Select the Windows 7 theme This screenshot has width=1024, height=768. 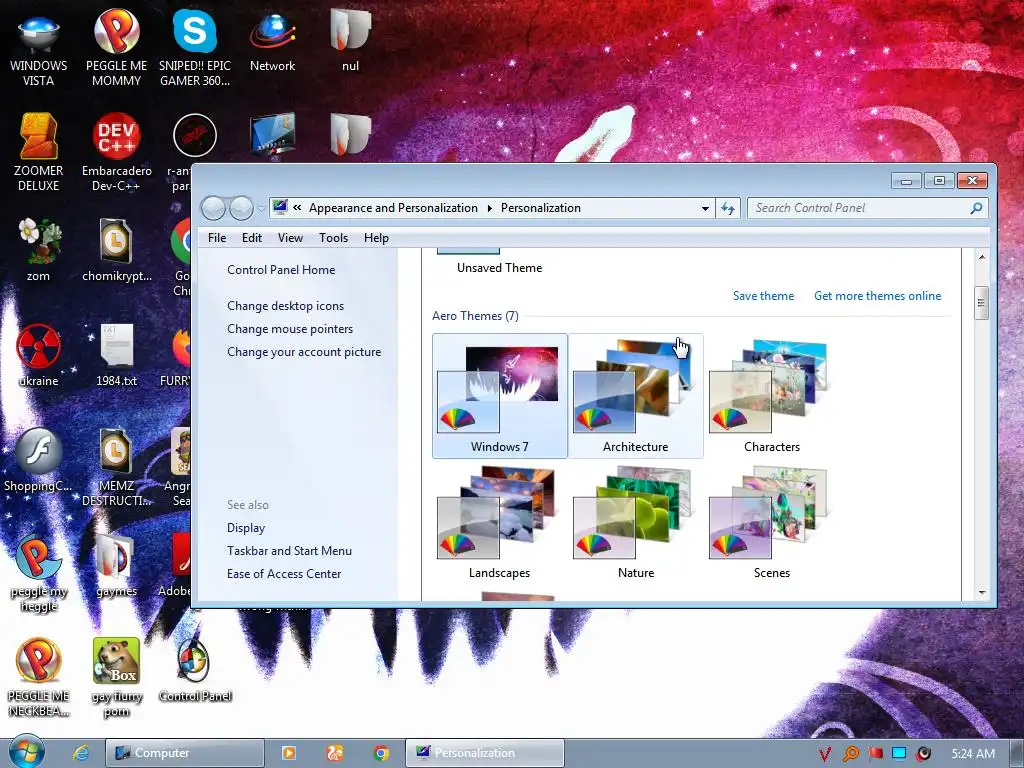coord(500,396)
